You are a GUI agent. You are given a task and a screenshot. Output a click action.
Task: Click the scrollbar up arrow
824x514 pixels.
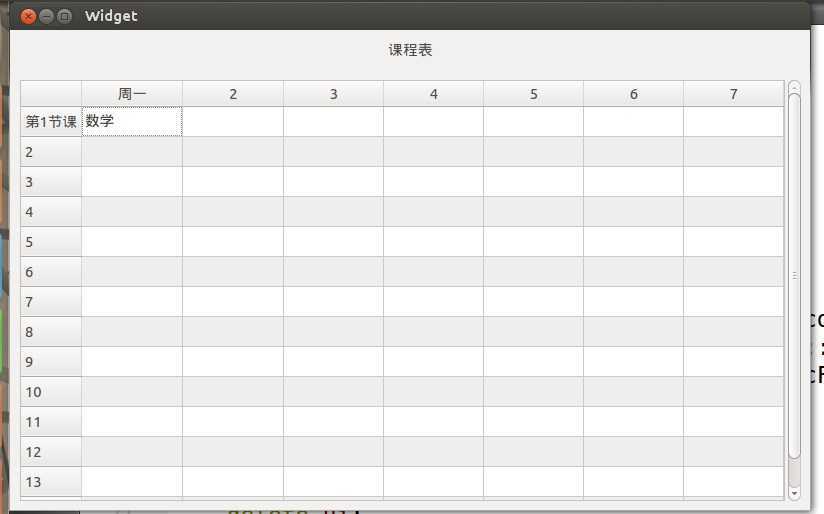(x=795, y=87)
